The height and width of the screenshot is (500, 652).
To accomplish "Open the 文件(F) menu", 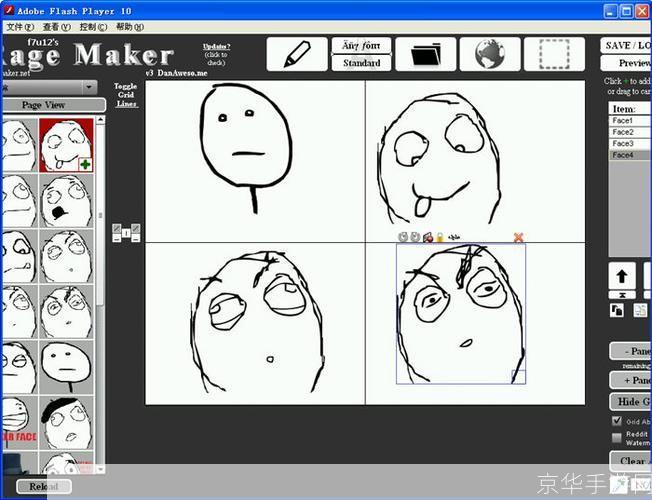I will coord(19,27).
